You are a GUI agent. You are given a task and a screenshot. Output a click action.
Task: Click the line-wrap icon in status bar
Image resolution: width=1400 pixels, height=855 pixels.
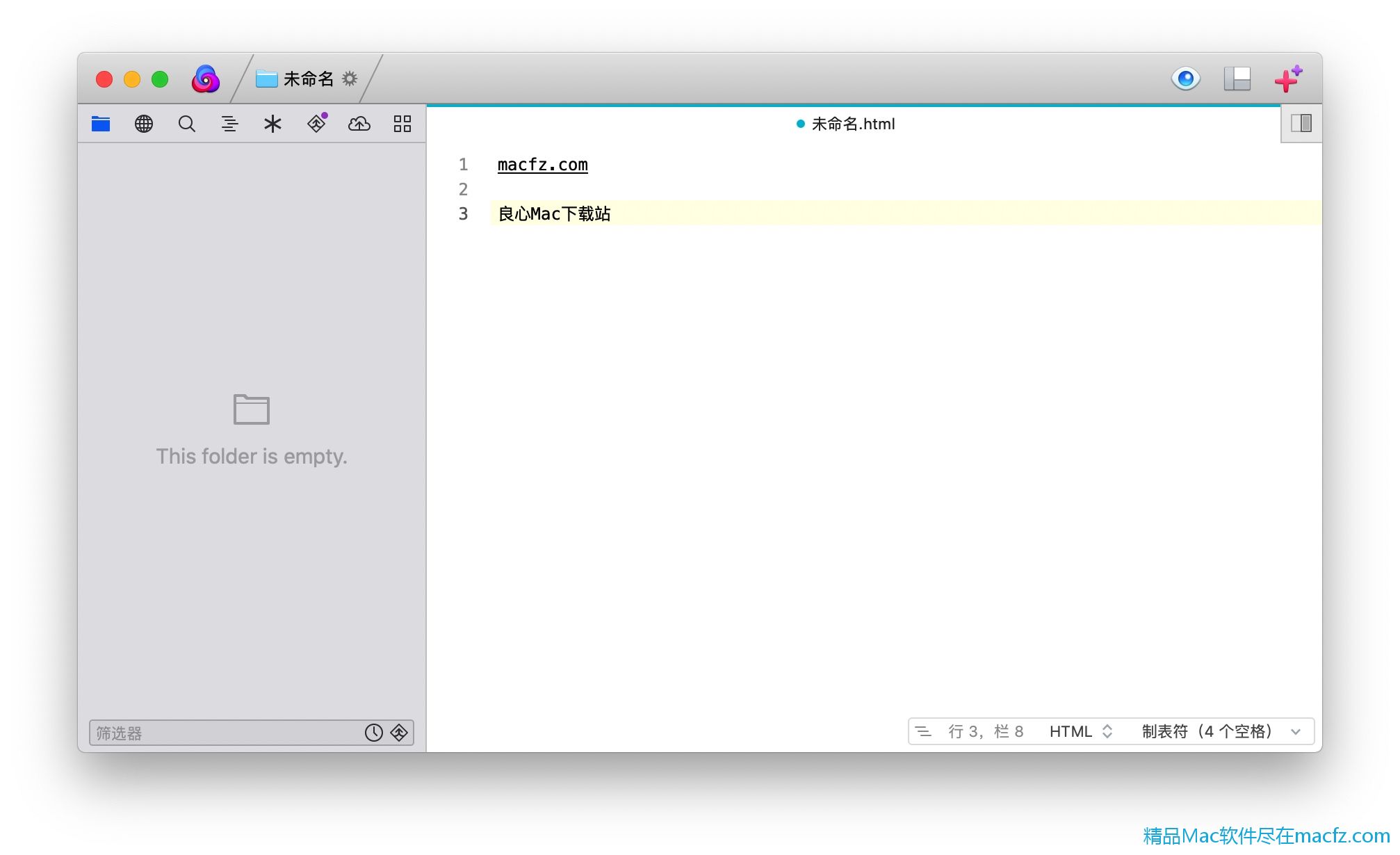point(923,731)
